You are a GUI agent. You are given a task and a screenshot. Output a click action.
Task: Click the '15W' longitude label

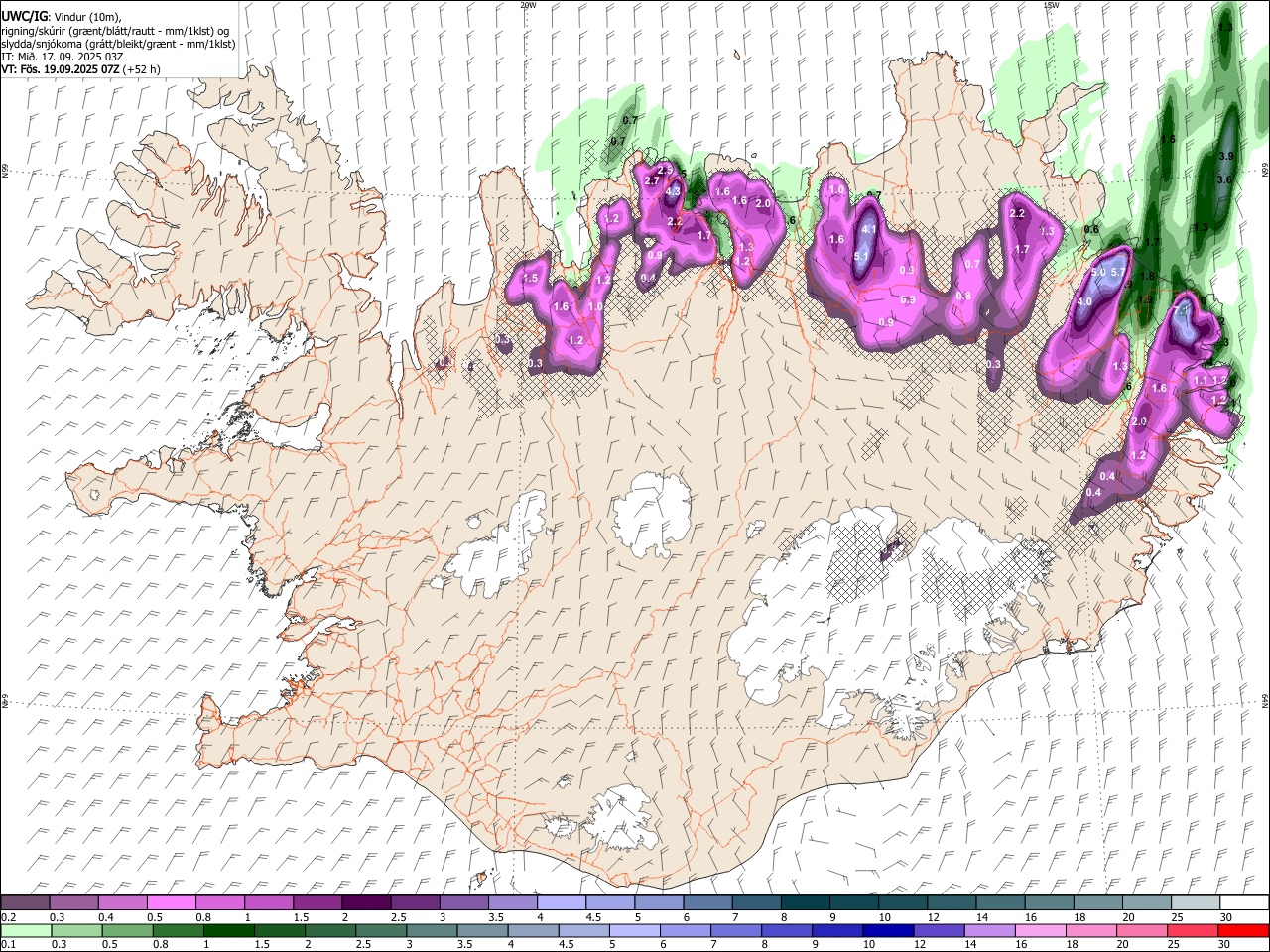1051,5
